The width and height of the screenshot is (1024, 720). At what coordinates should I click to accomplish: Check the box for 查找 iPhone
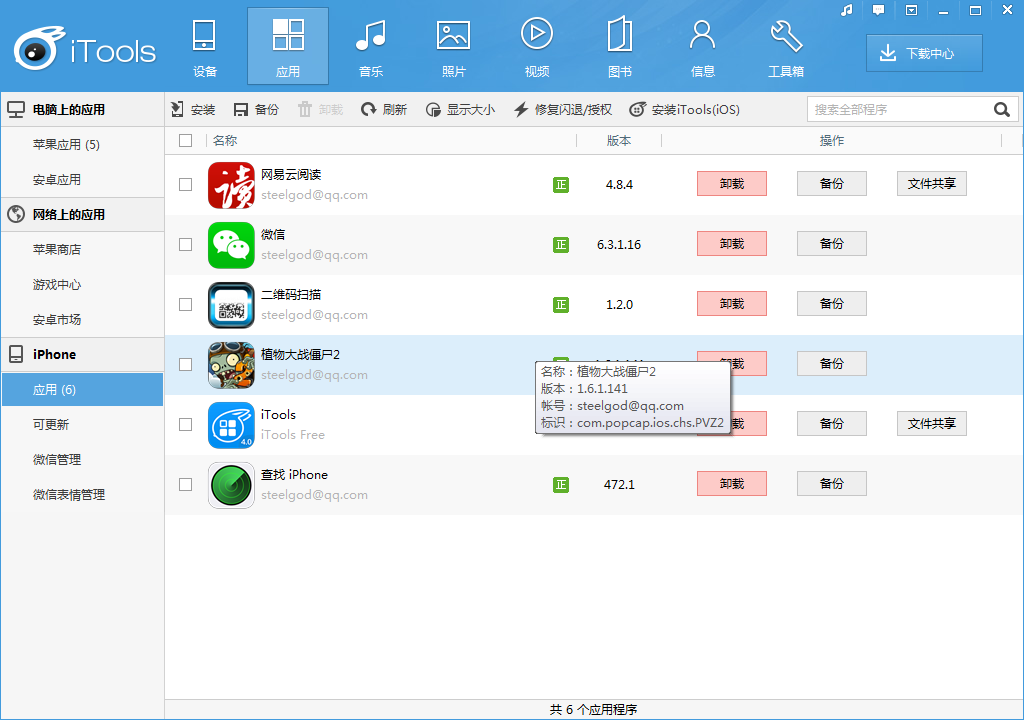click(x=185, y=485)
